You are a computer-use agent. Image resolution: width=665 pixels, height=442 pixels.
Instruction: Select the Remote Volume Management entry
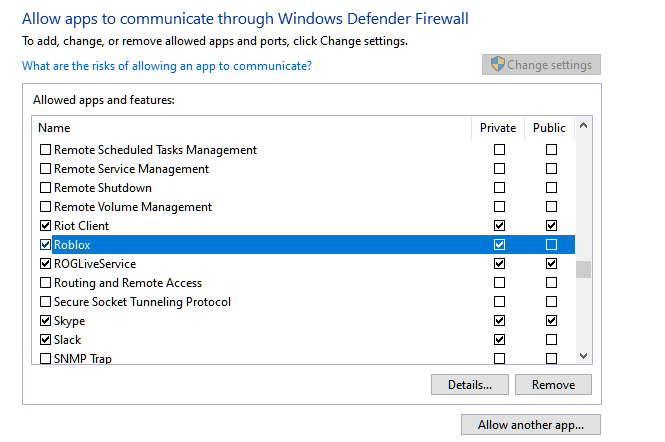[133, 207]
